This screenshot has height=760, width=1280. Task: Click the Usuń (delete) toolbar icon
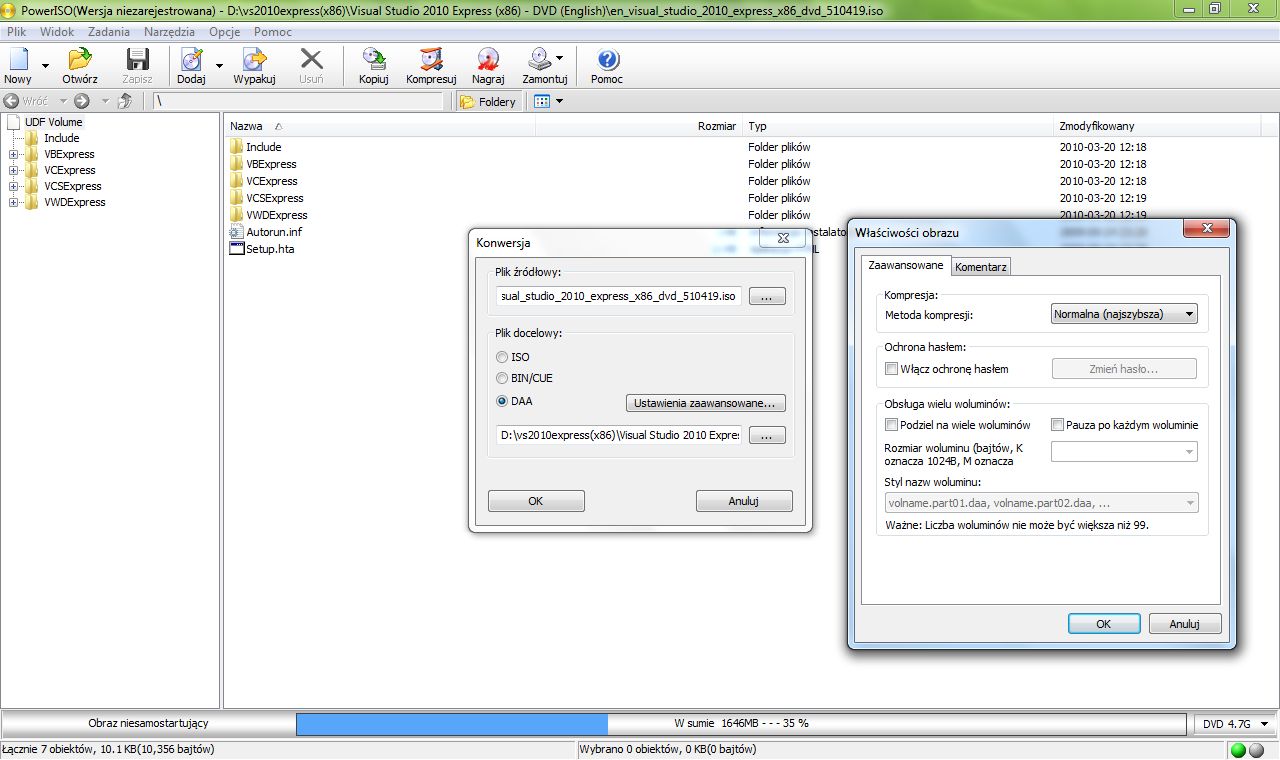(311, 60)
